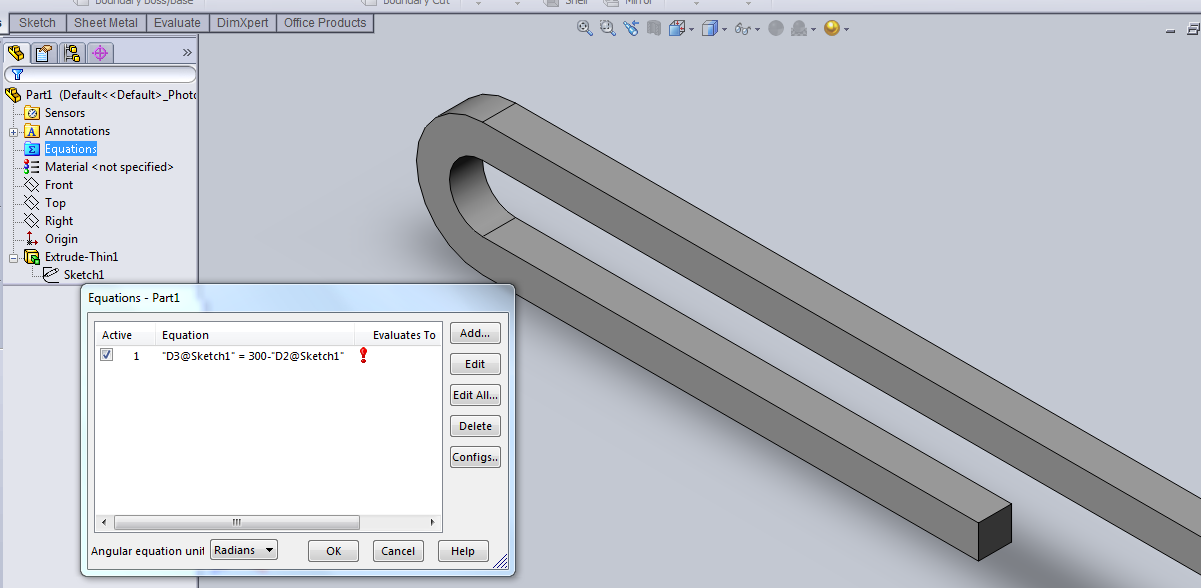Click the View Orientation icon
Screen dimensions: 1201x588
click(676, 29)
